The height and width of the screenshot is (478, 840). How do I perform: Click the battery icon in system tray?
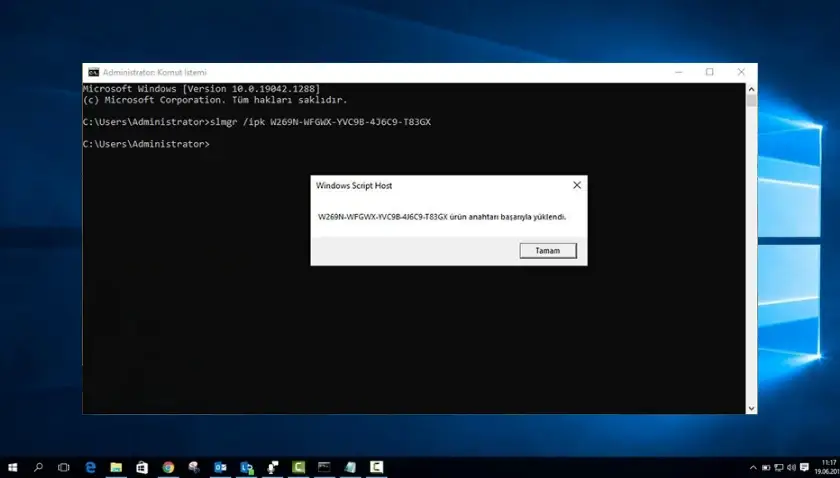click(x=766, y=468)
